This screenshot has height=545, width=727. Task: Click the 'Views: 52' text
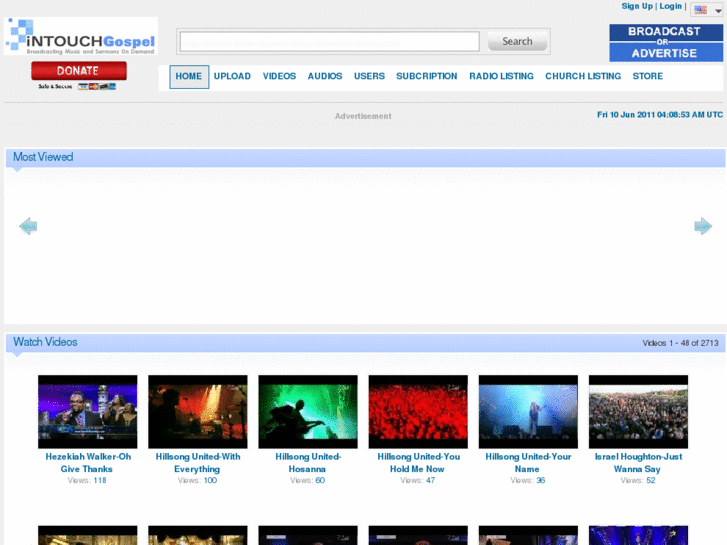click(638, 481)
